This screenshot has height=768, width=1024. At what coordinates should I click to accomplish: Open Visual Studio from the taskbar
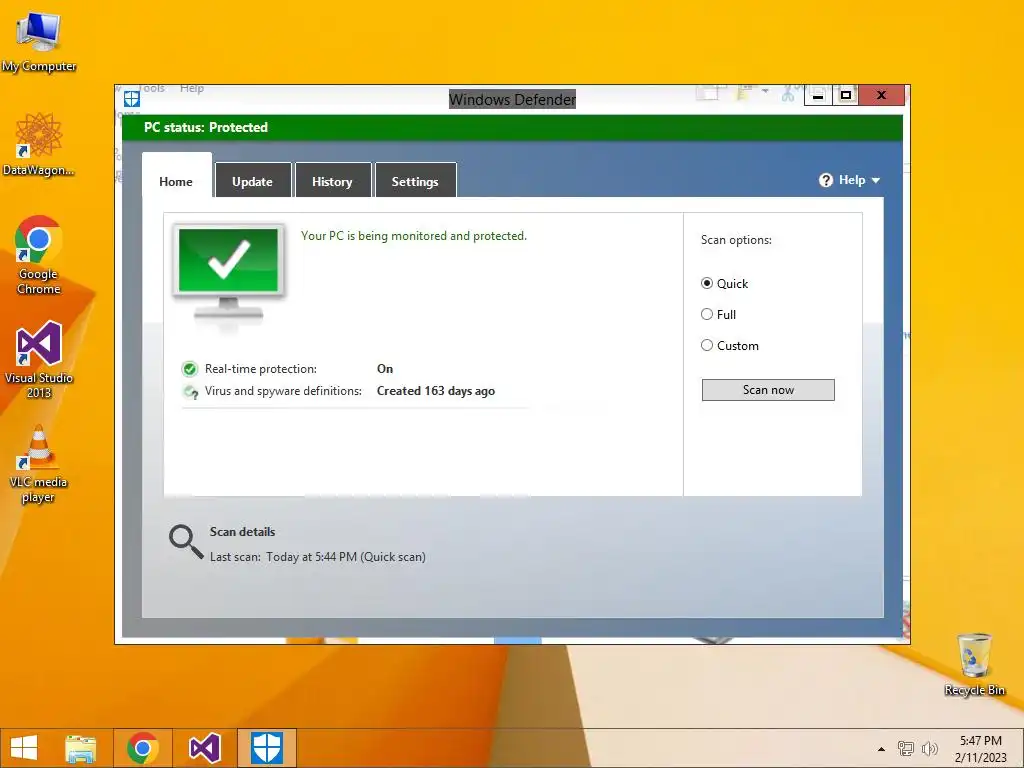204,748
